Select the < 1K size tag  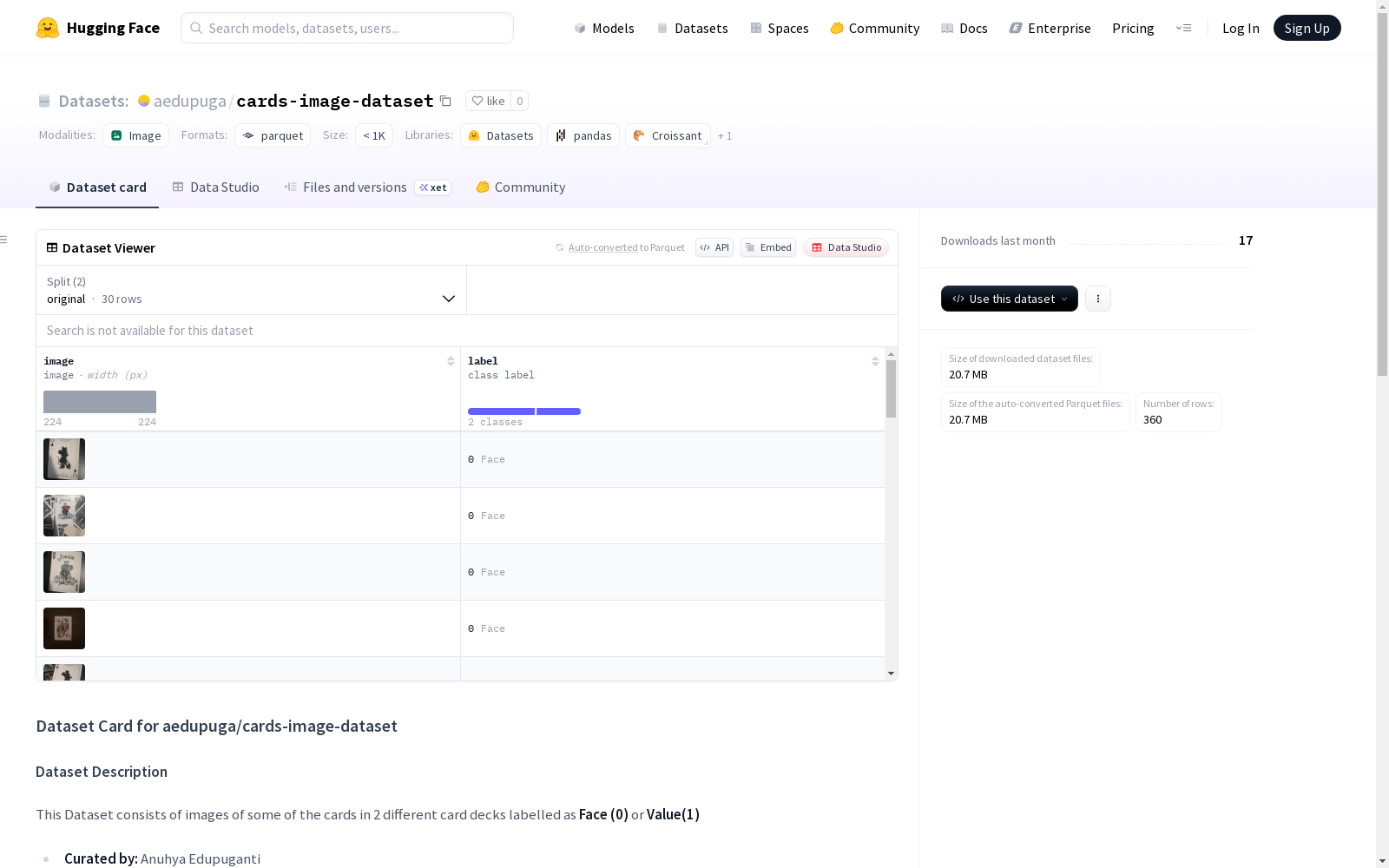pyautogui.click(x=374, y=135)
